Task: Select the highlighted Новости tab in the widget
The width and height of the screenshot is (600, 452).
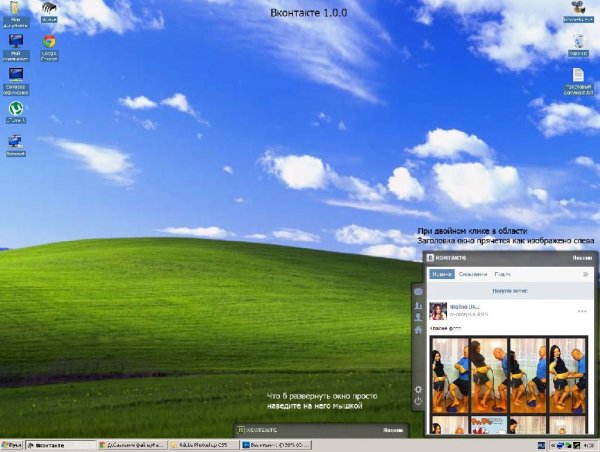Action: pyautogui.click(x=442, y=274)
